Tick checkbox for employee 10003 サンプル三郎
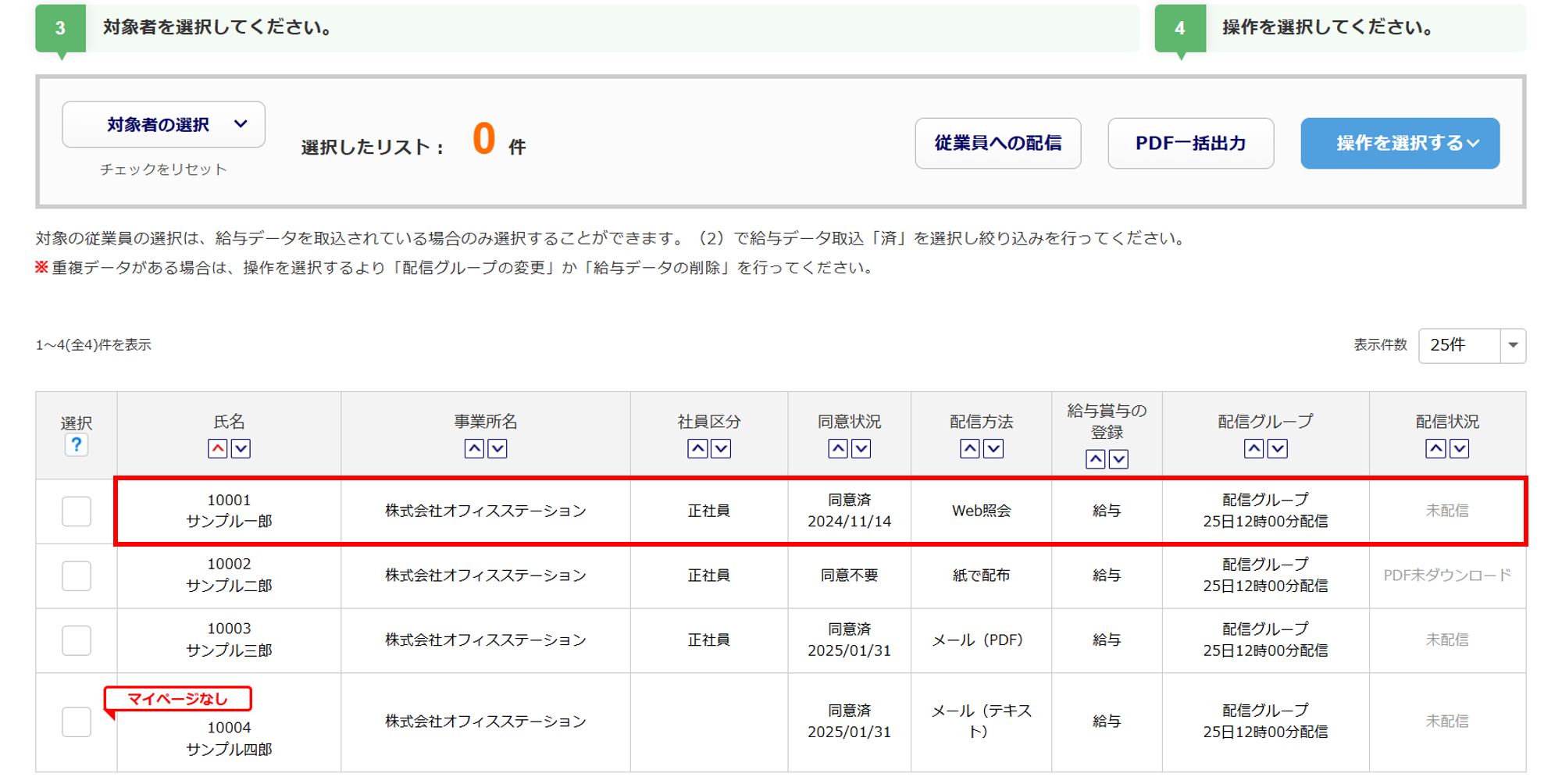 (x=77, y=641)
